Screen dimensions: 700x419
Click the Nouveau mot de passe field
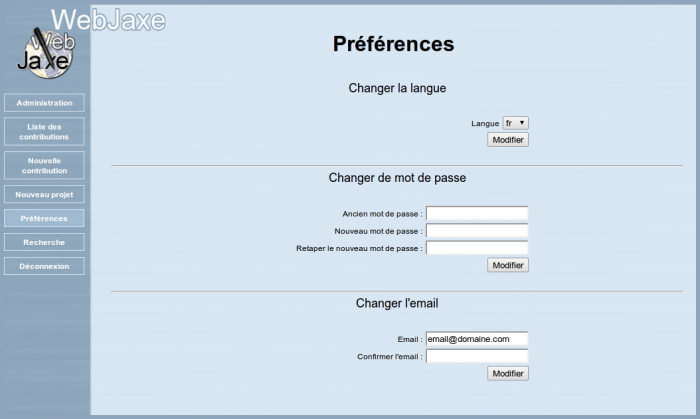[x=477, y=231]
